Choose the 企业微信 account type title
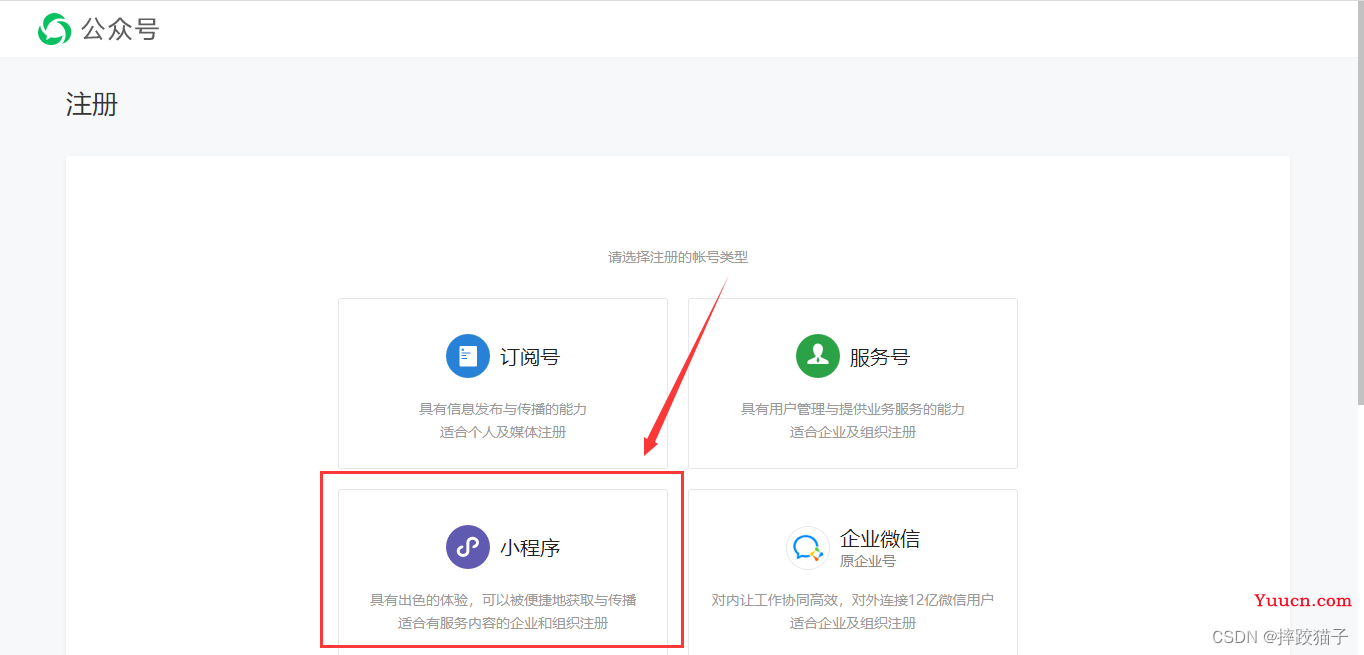This screenshot has height=655, width=1364. click(880, 539)
